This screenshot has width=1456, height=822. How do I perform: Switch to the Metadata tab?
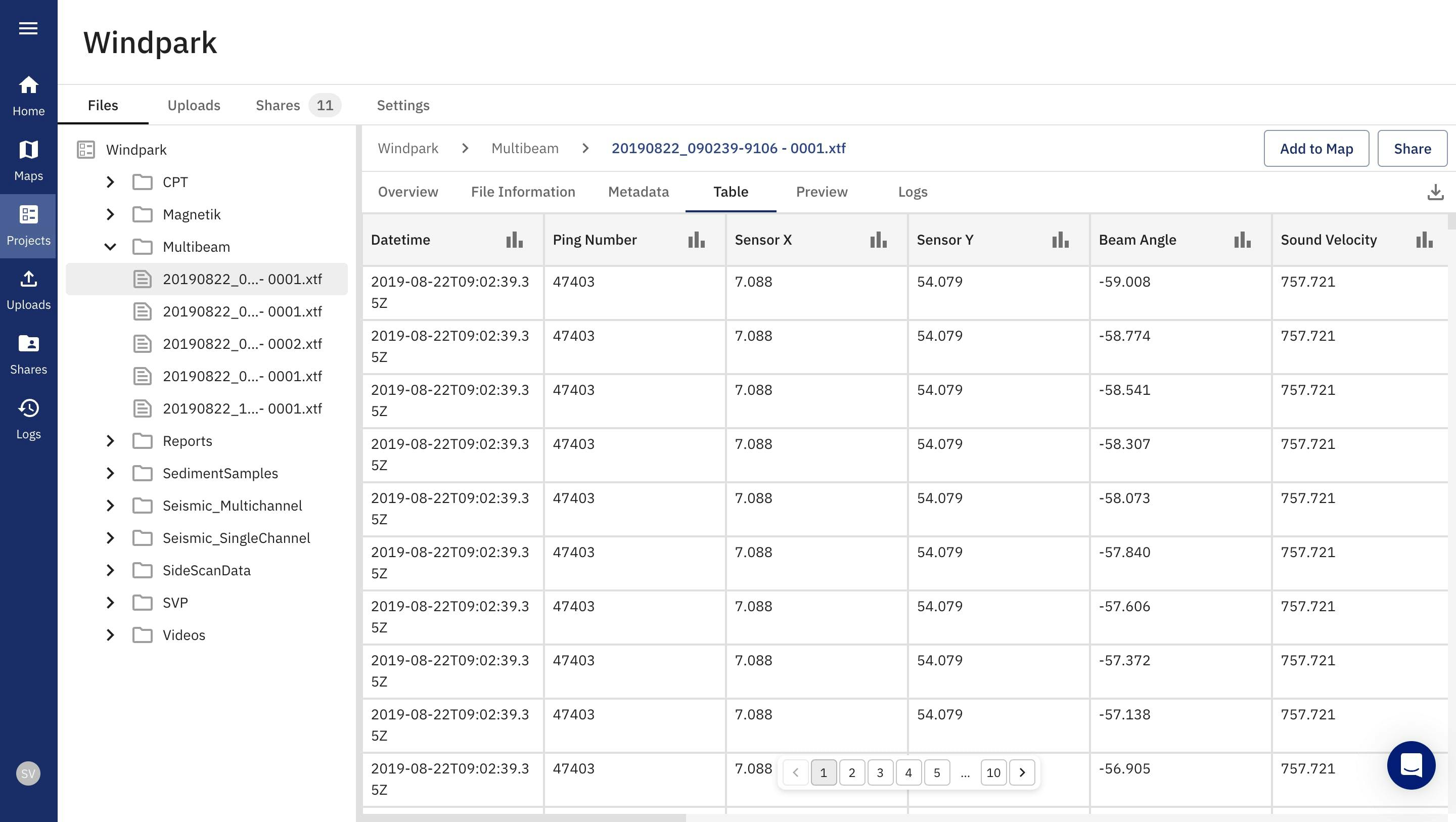[638, 192]
